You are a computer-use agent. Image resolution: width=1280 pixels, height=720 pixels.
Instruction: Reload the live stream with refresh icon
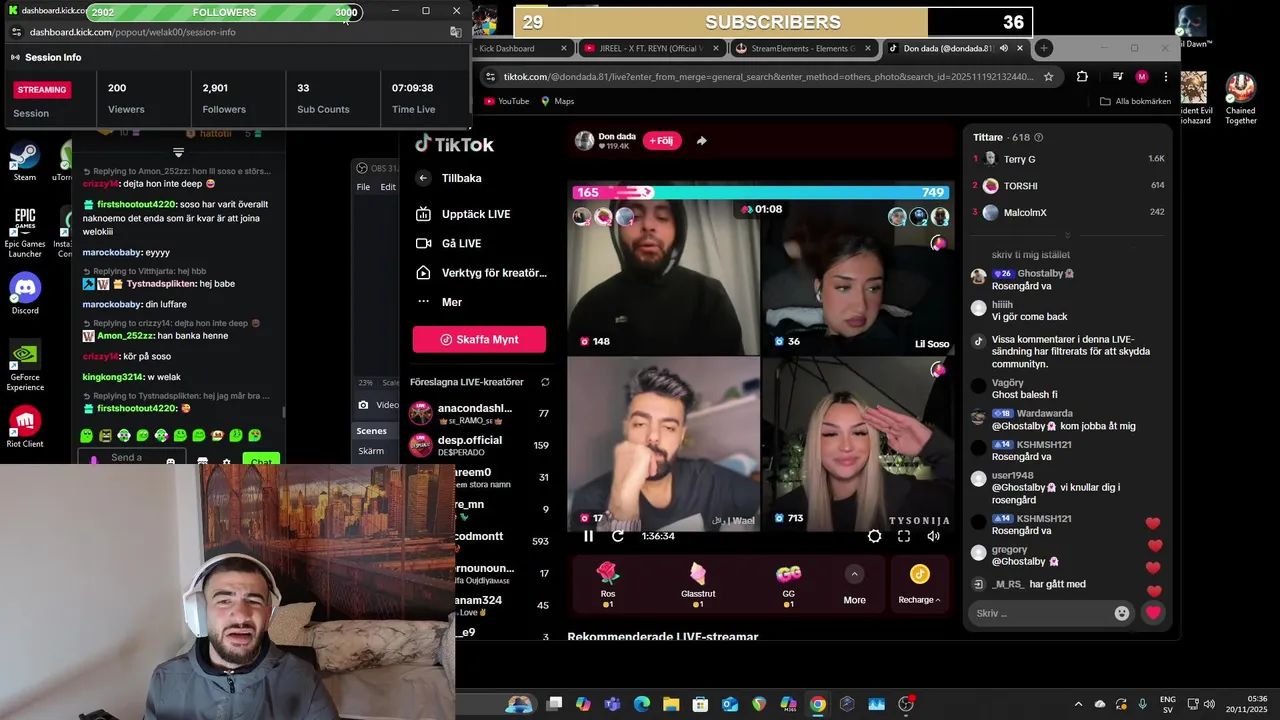[x=618, y=536]
